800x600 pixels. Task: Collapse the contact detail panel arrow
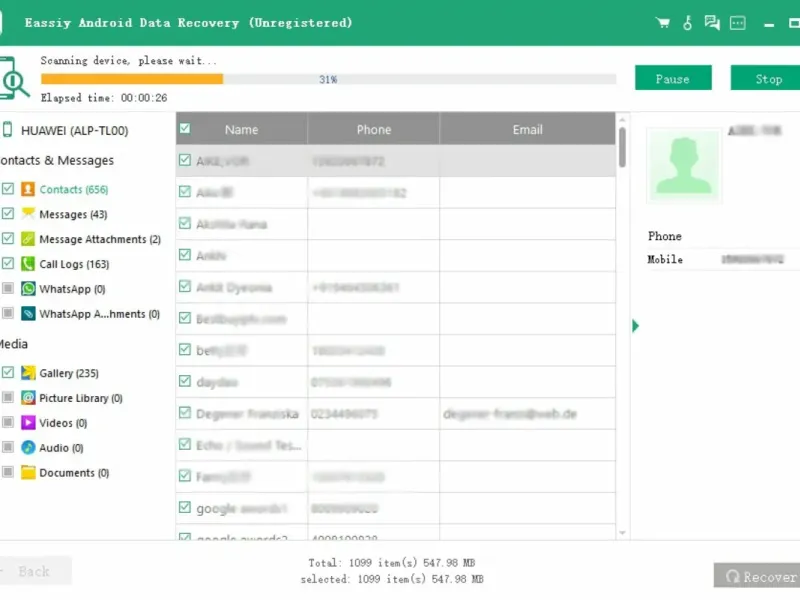(x=635, y=326)
